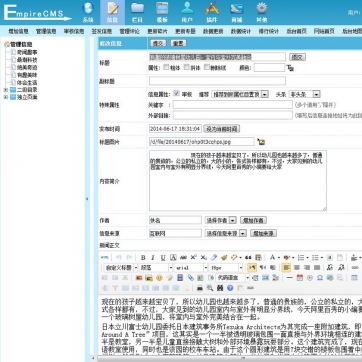Open the 增加信息 submenu item

18,31
